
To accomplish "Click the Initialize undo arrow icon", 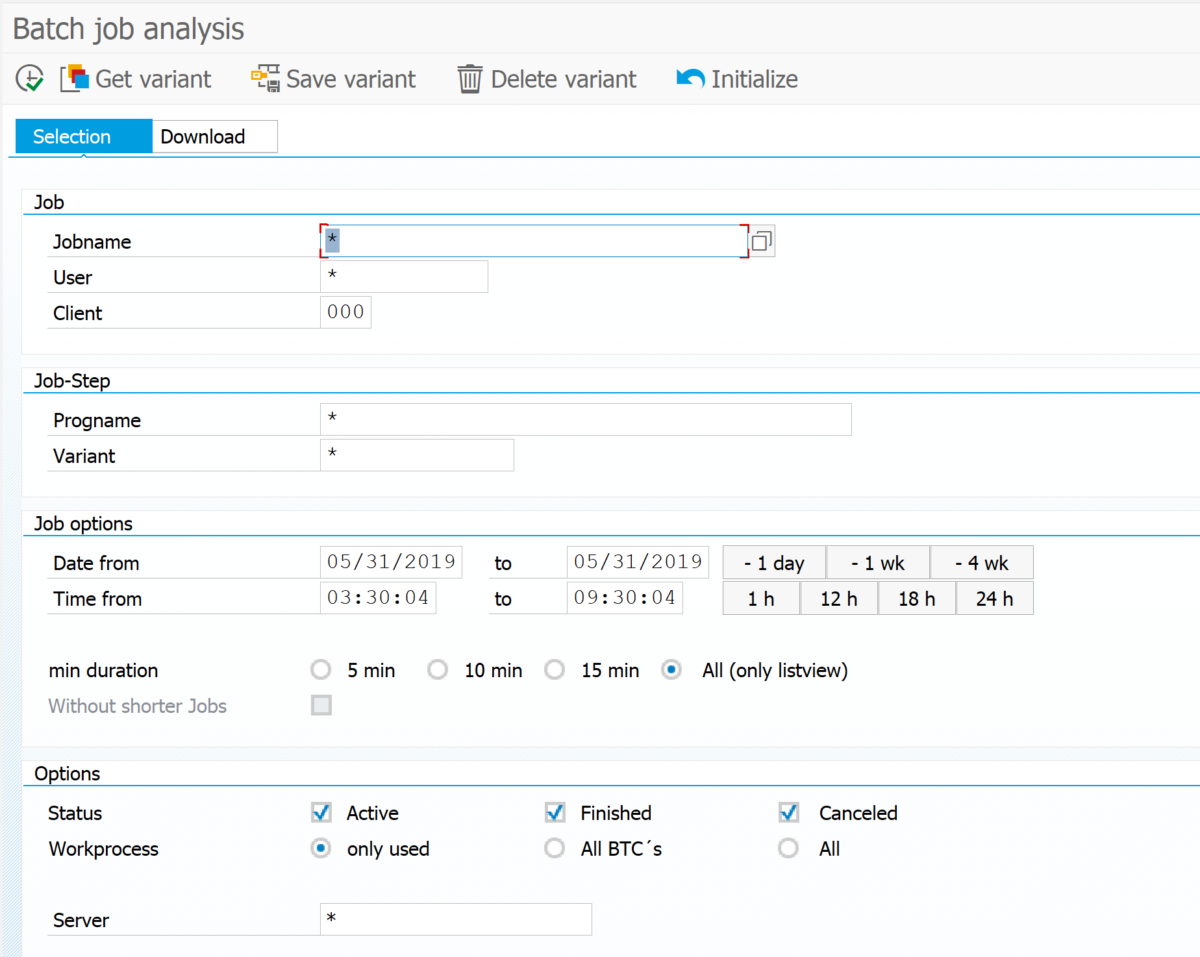I will (690, 79).
